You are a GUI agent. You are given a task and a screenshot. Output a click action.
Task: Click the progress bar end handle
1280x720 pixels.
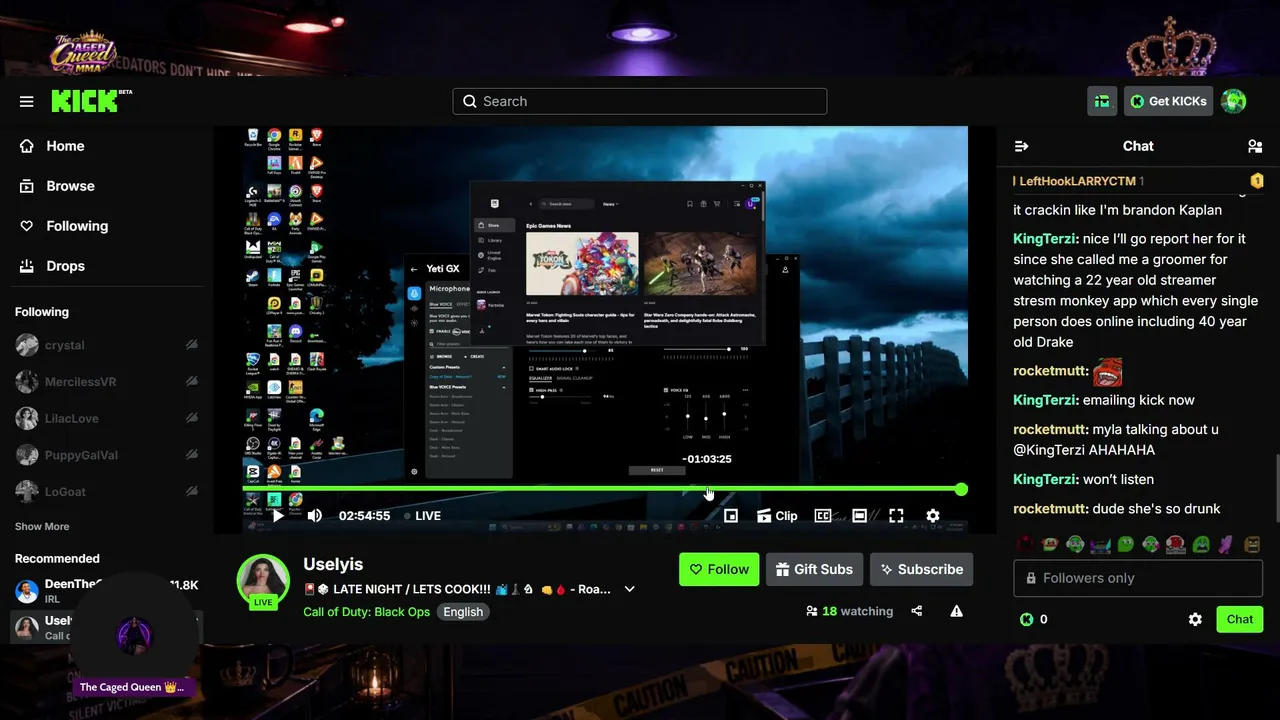tap(961, 489)
